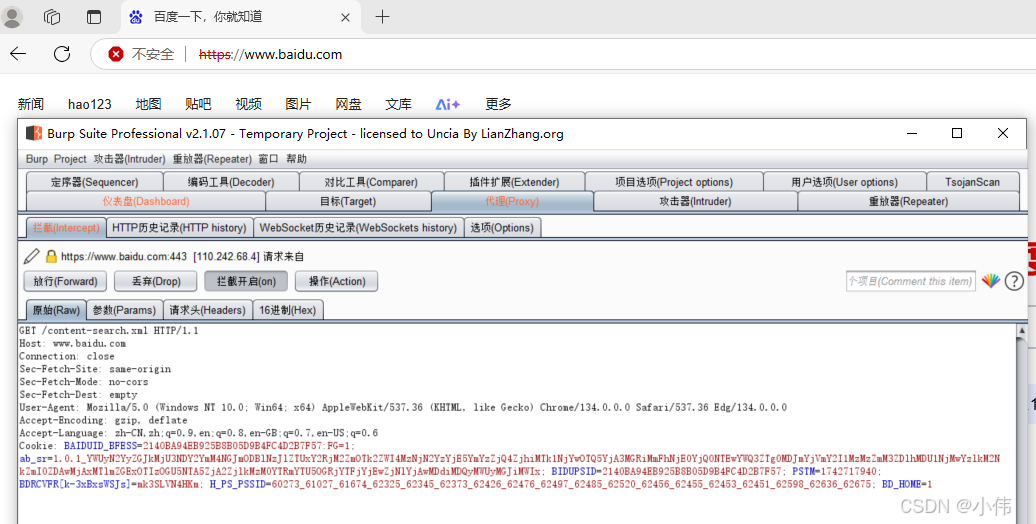1036x524 pixels.
Task: Switch to the 参数(Params) view tab
Action: click(124, 310)
